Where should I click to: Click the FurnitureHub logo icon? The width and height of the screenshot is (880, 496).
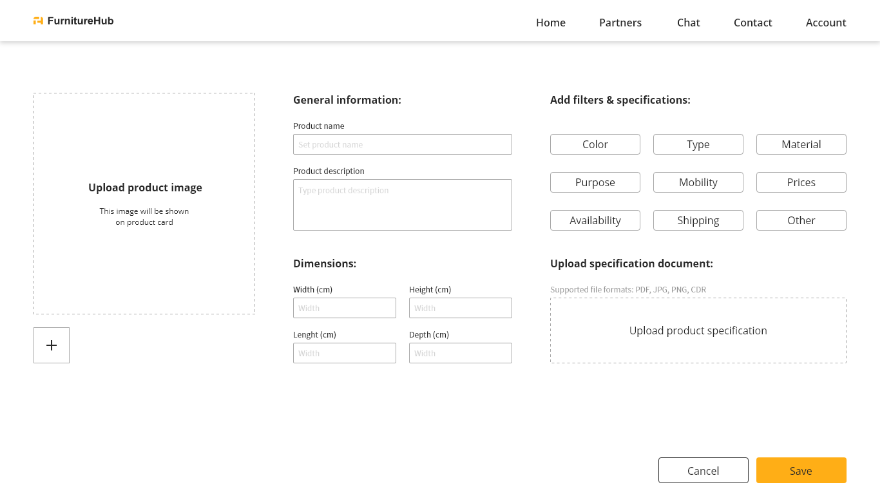click(x=38, y=21)
